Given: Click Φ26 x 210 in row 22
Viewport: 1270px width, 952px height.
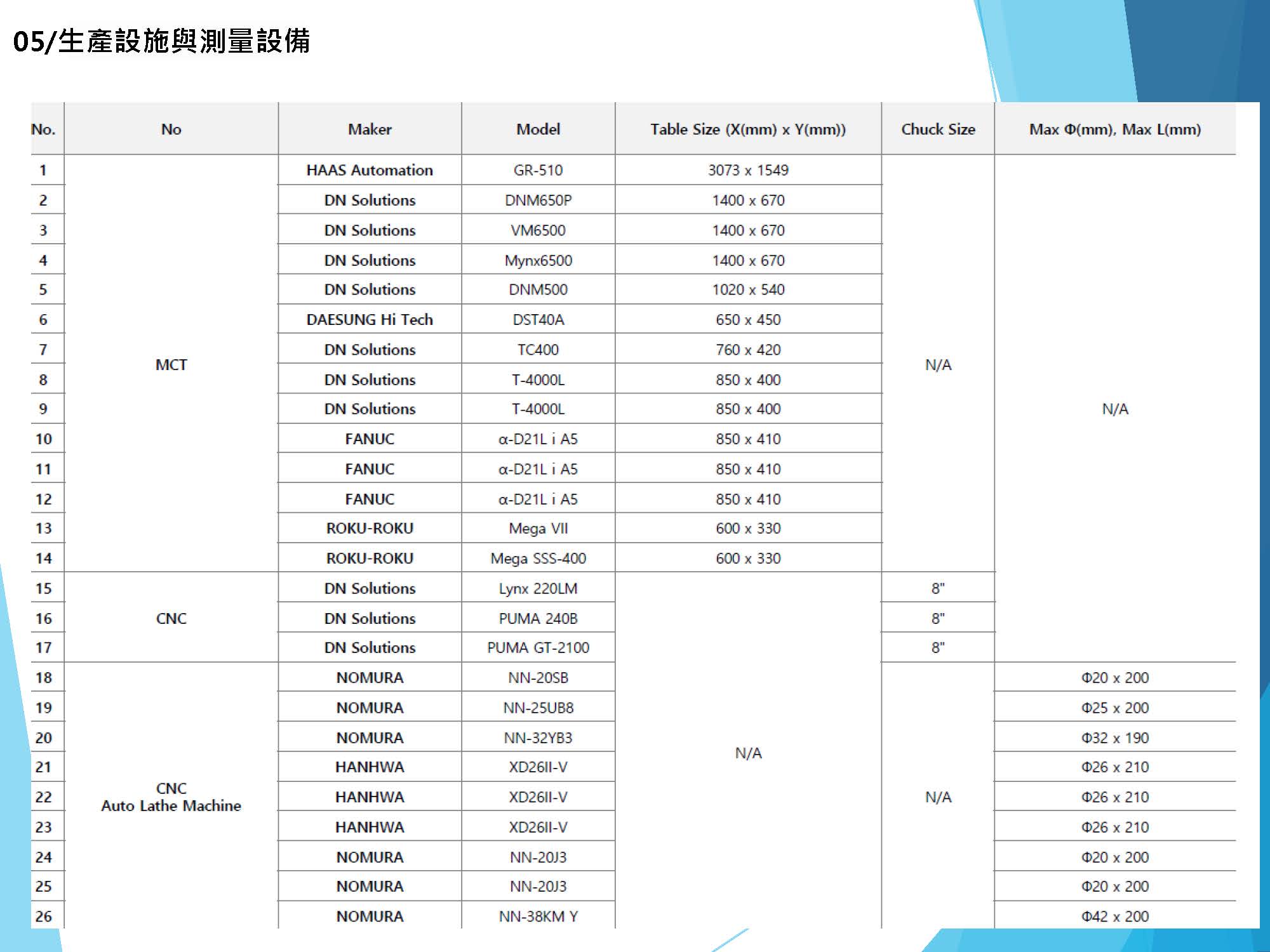Looking at the screenshot, I should pos(1115,797).
